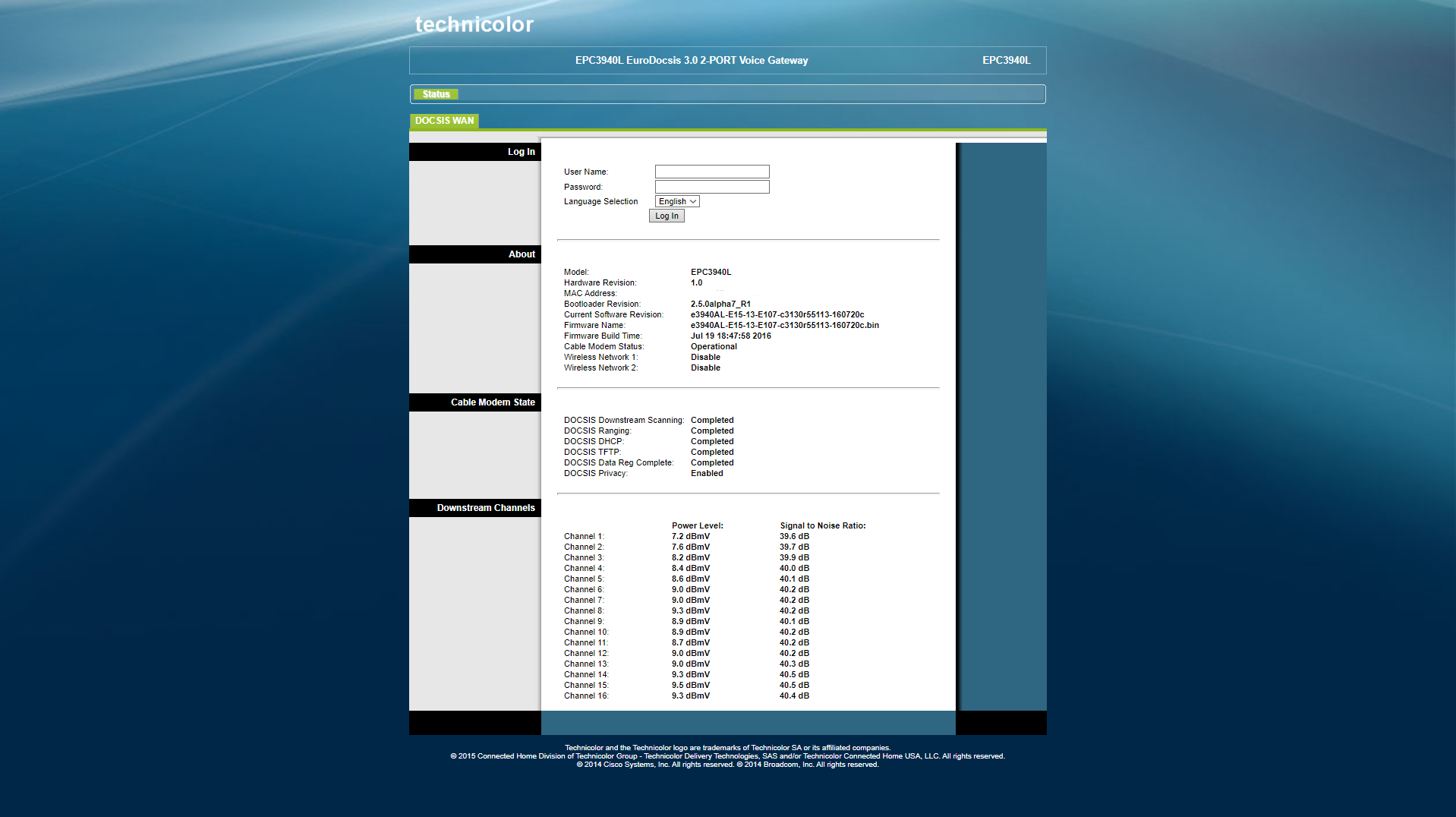Click the MAC Address label
1456x817 pixels.
[591, 293]
